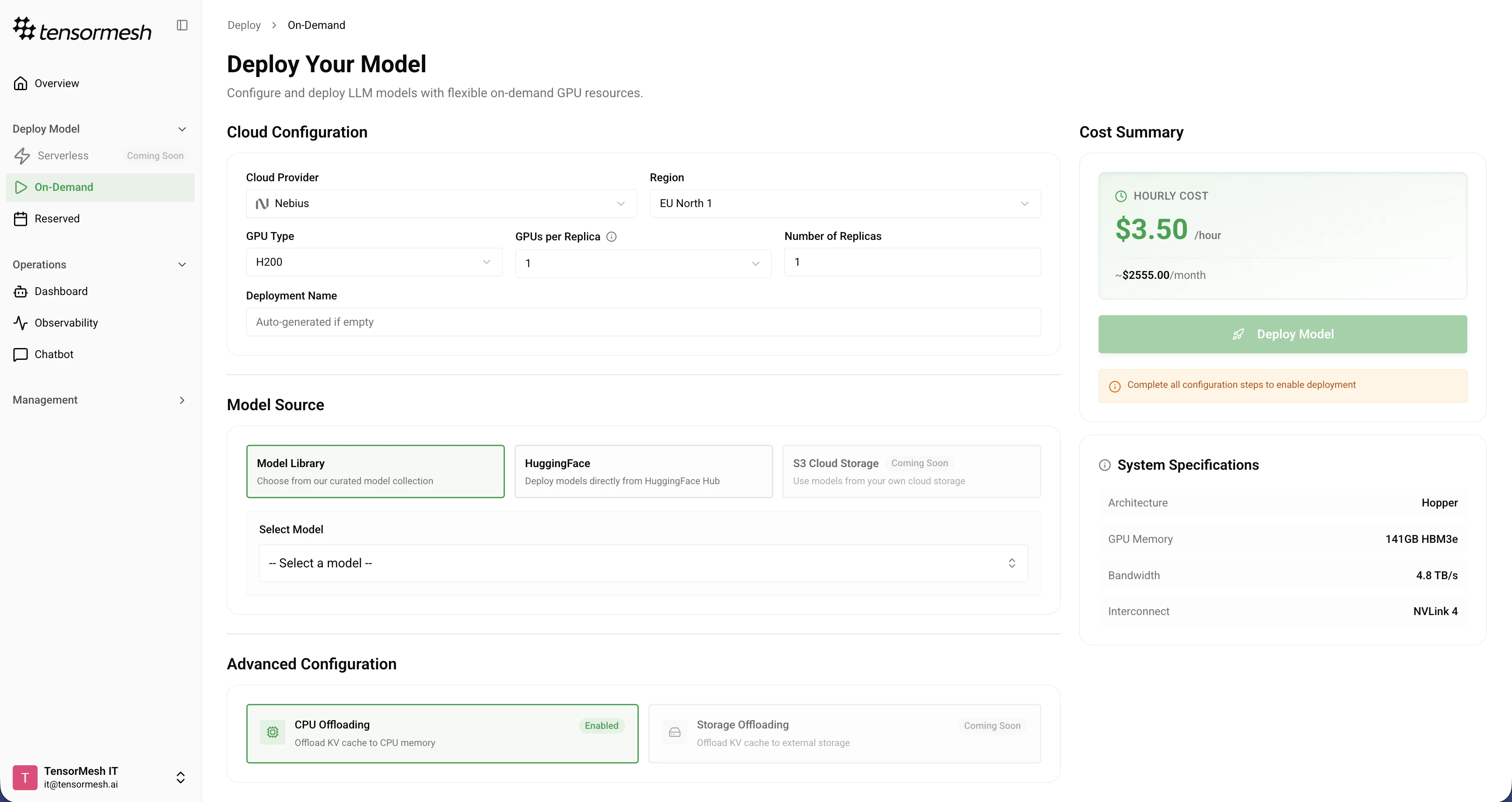The height and width of the screenshot is (802, 1512).
Task: Open the Cloud Provider dropdown
Action: [x=441, y=203]
